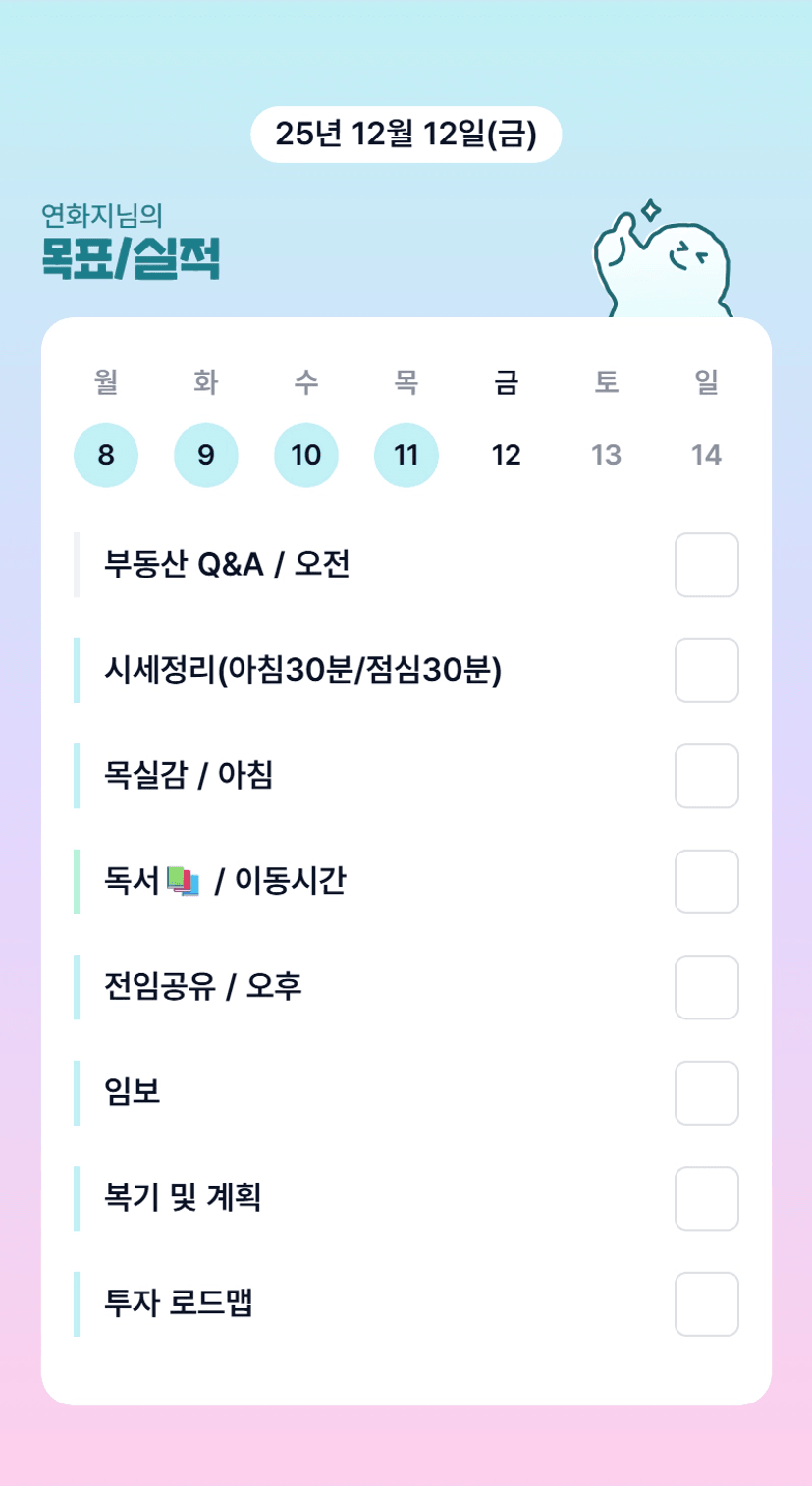This screenshot has width=812, height=1486.
Task: Tick the 시세정리 task checkbox
Action: point(706,671)
